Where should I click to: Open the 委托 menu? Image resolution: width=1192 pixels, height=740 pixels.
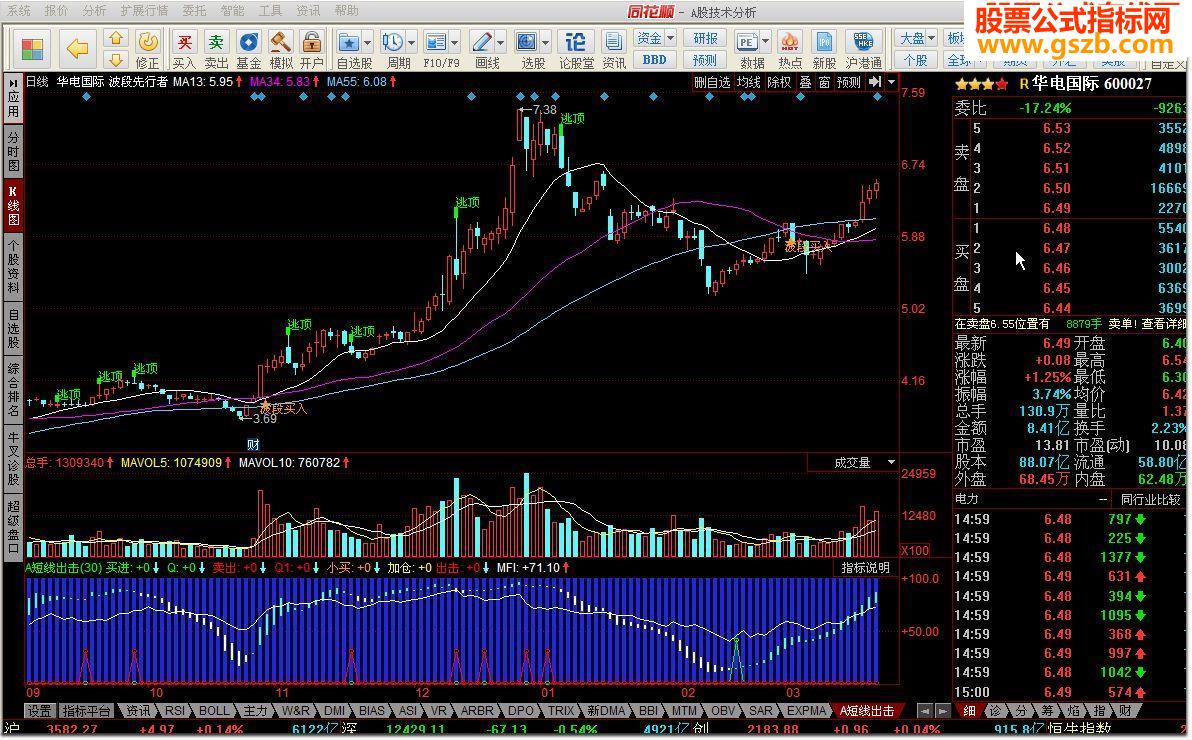pos(195,11)
